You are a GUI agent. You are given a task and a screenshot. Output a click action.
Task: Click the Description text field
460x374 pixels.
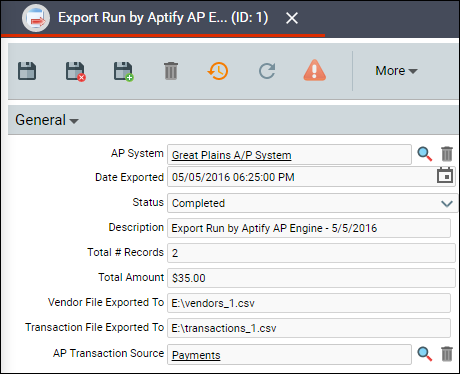click(309, 228)
